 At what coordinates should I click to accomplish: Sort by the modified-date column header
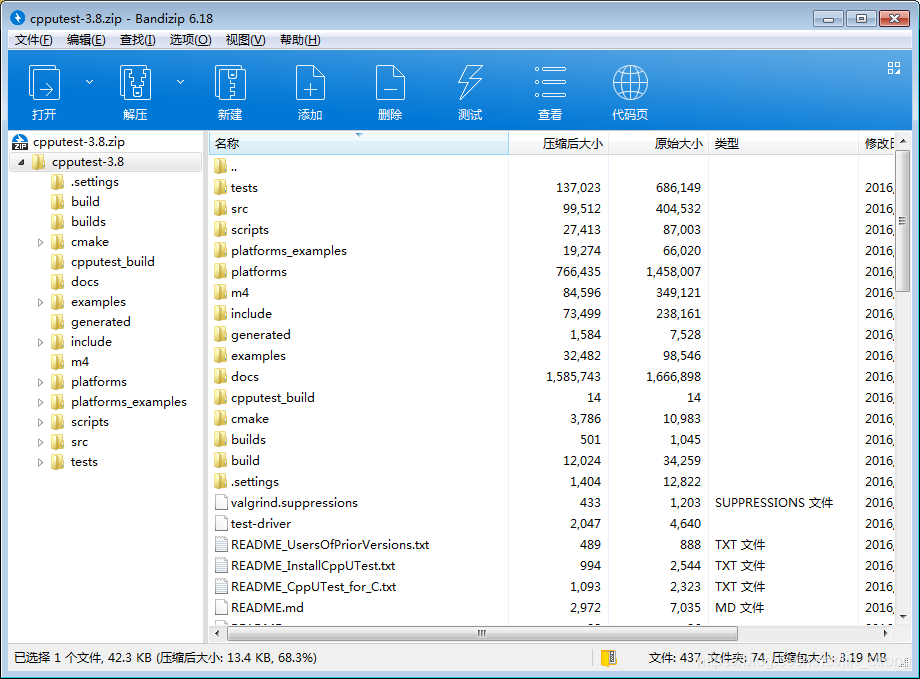[x=877, y=143]
